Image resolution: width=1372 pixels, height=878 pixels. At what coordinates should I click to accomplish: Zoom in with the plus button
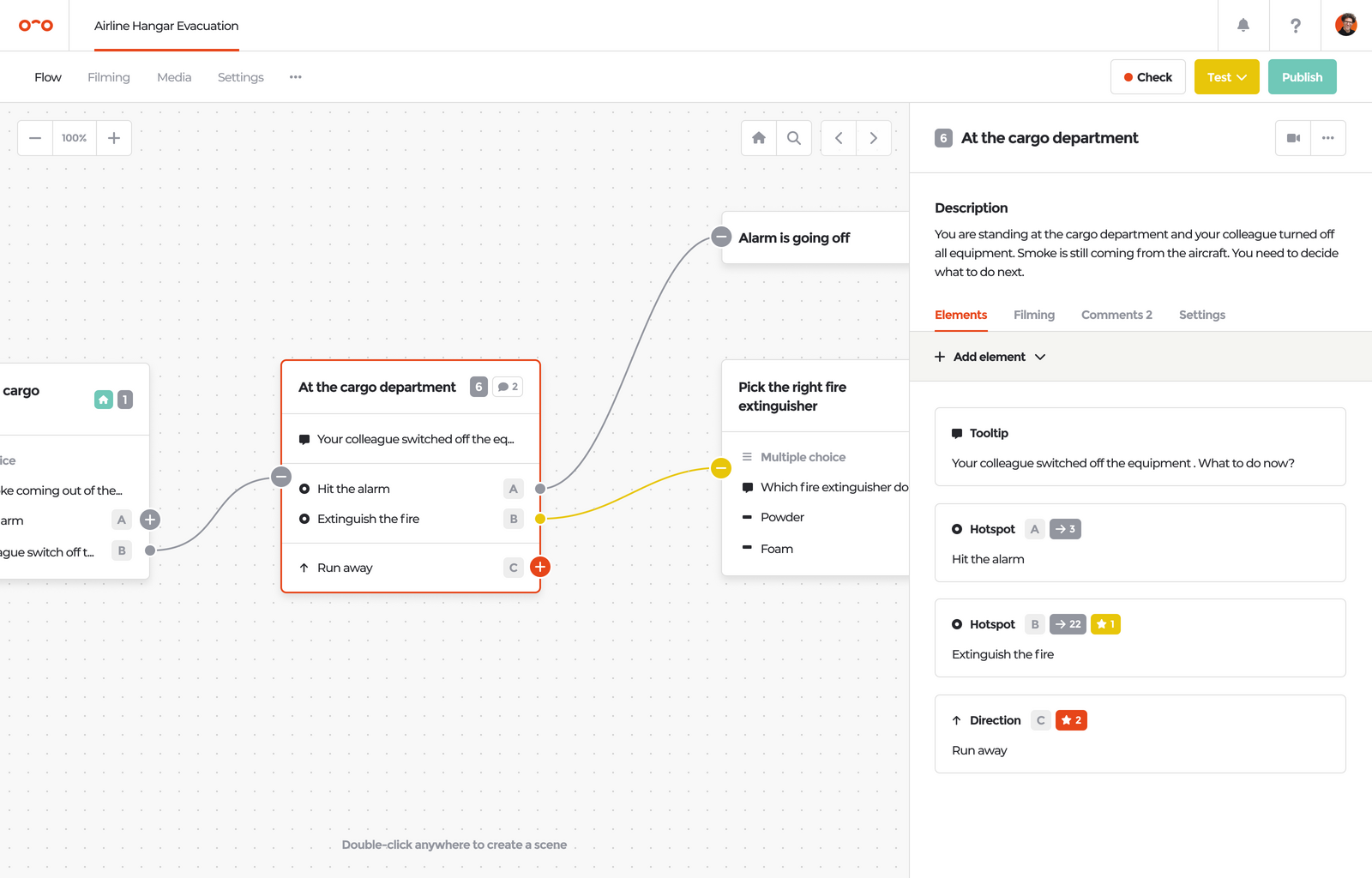tap(114, 138)
